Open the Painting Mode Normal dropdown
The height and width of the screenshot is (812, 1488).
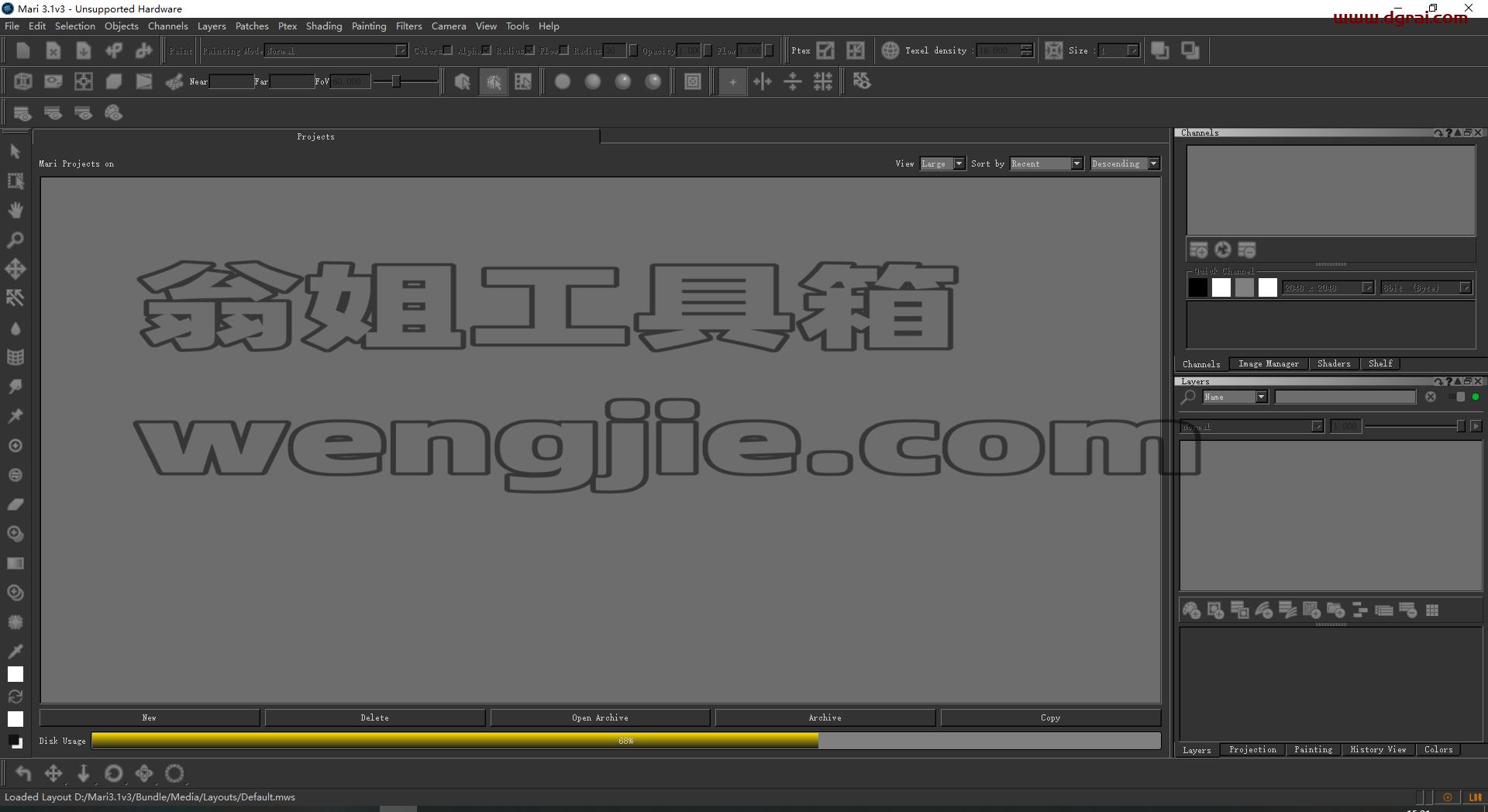[x=336, y=50]
